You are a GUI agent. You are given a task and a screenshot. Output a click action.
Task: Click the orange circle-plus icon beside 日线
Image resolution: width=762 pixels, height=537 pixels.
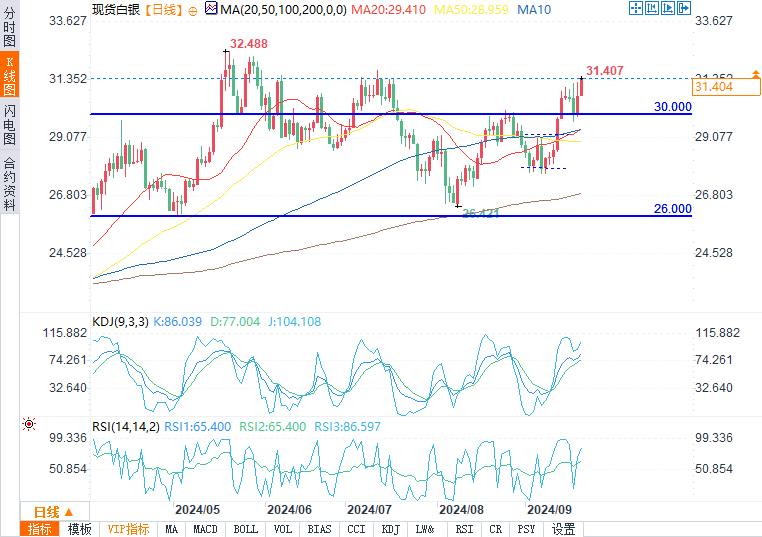(193, 11)
